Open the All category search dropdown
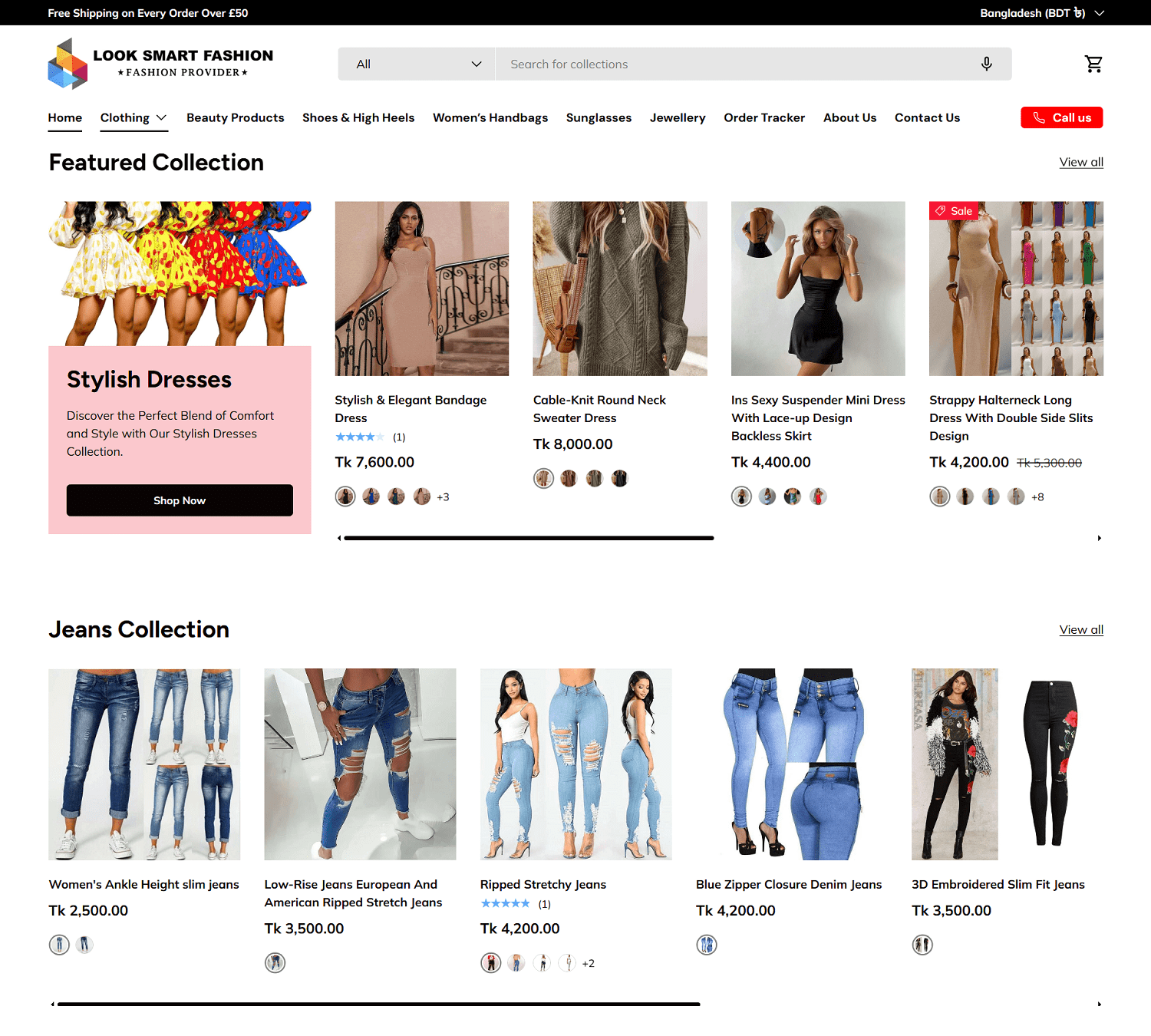The width and height of the screenshot is (1151, 1036). coord(417,64)
